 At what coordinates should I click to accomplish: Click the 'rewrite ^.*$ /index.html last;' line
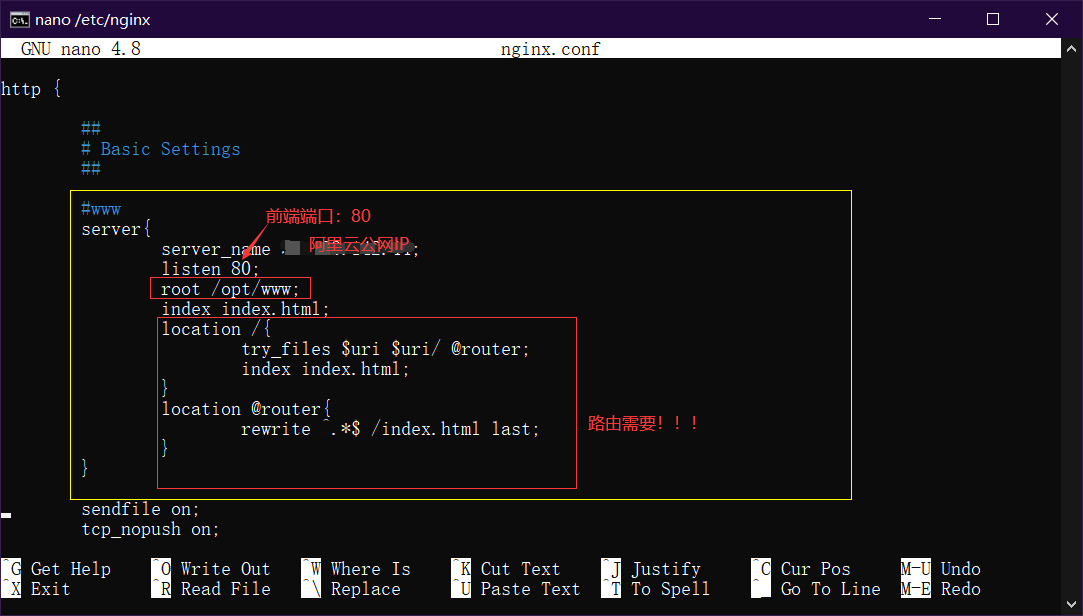[390, 429]
